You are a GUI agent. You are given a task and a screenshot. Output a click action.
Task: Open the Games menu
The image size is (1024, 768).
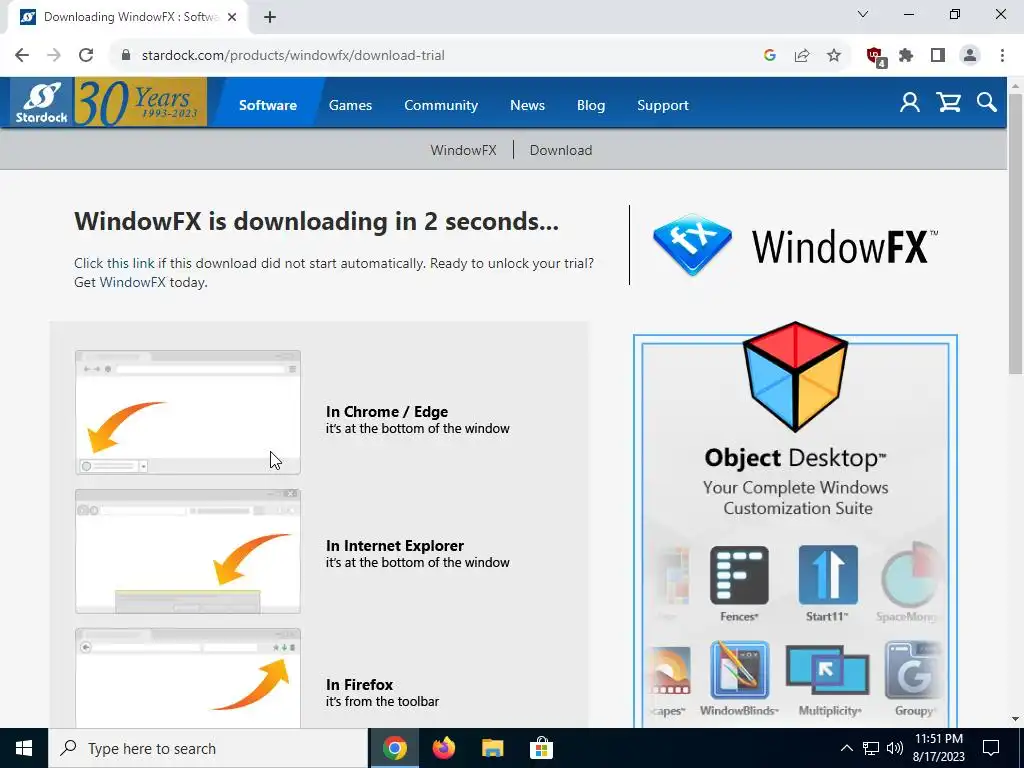coord(350,105)
